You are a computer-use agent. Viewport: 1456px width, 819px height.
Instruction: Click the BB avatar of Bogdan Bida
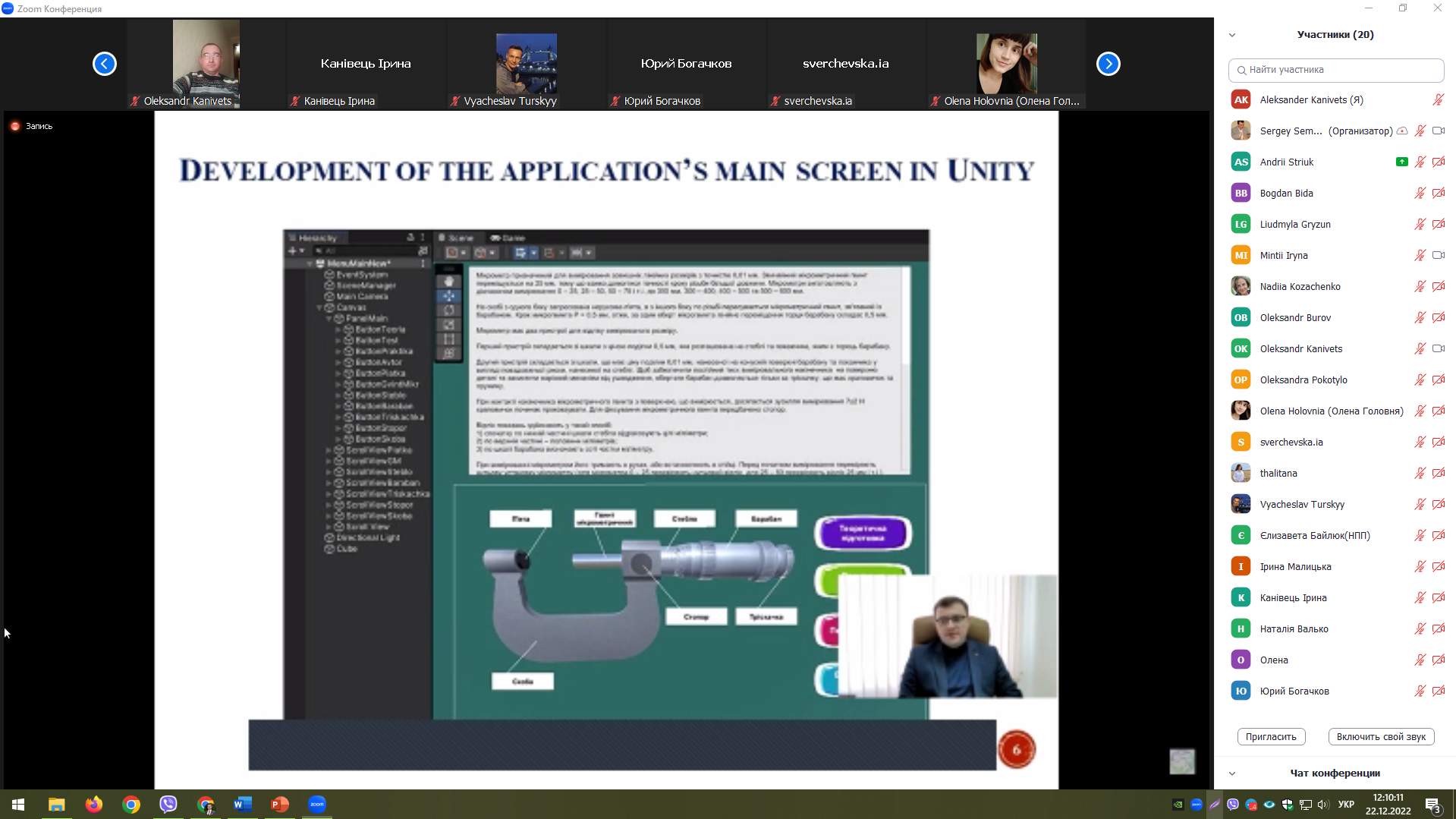click(1241, 193)
